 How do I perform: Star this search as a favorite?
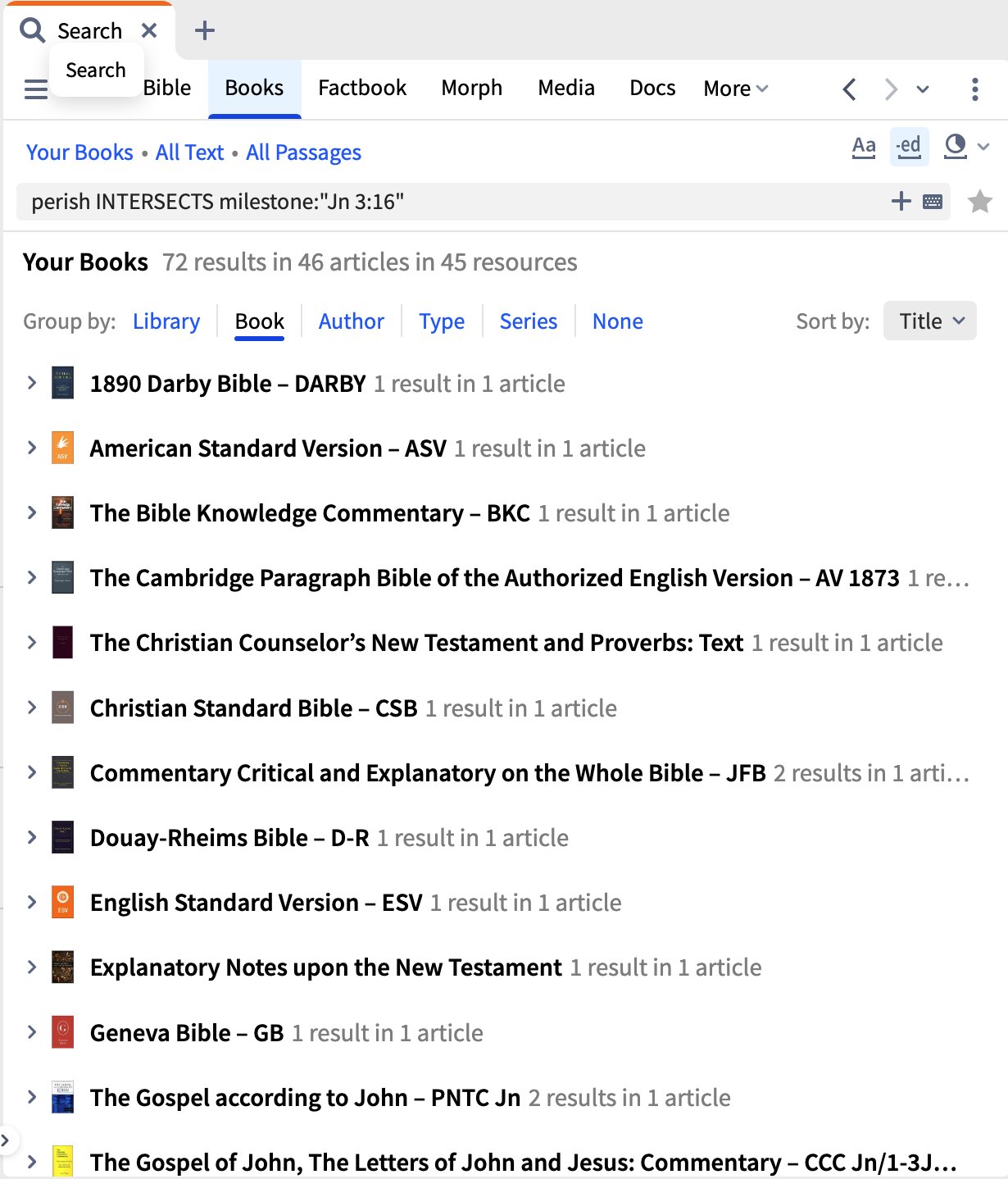[980, 202]
